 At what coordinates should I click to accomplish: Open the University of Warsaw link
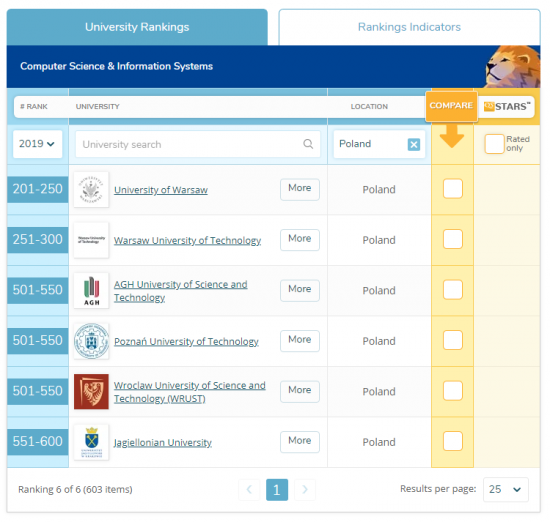(x=161, y=190)
